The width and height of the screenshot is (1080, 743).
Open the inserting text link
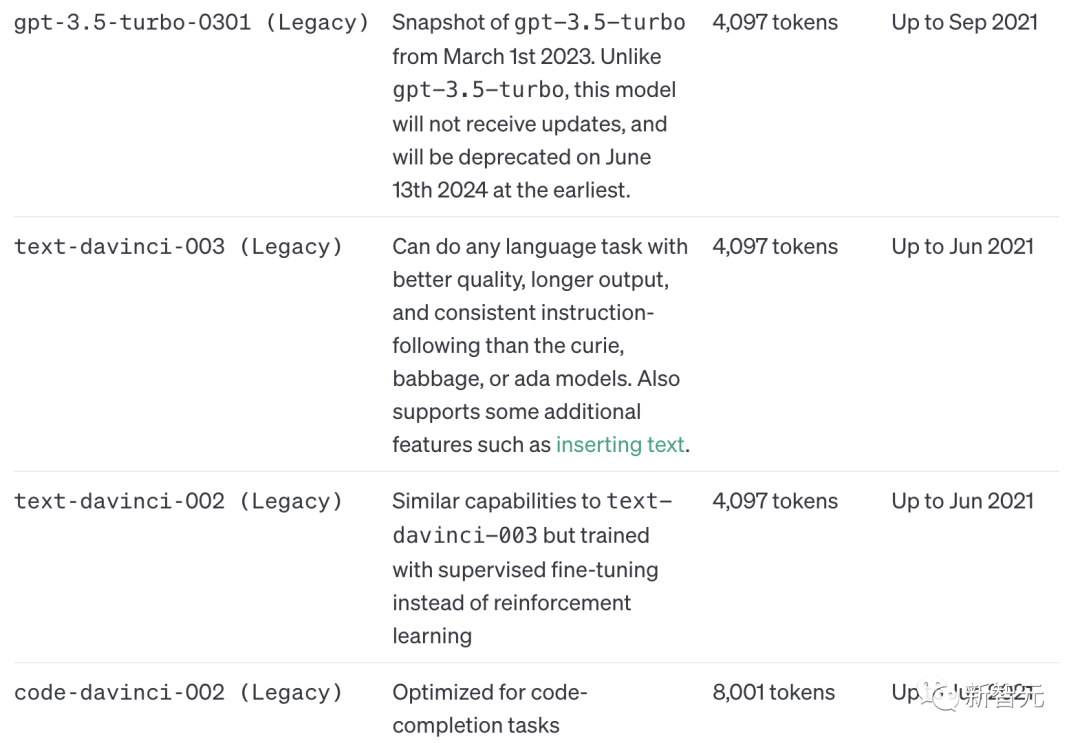[620, 445]
